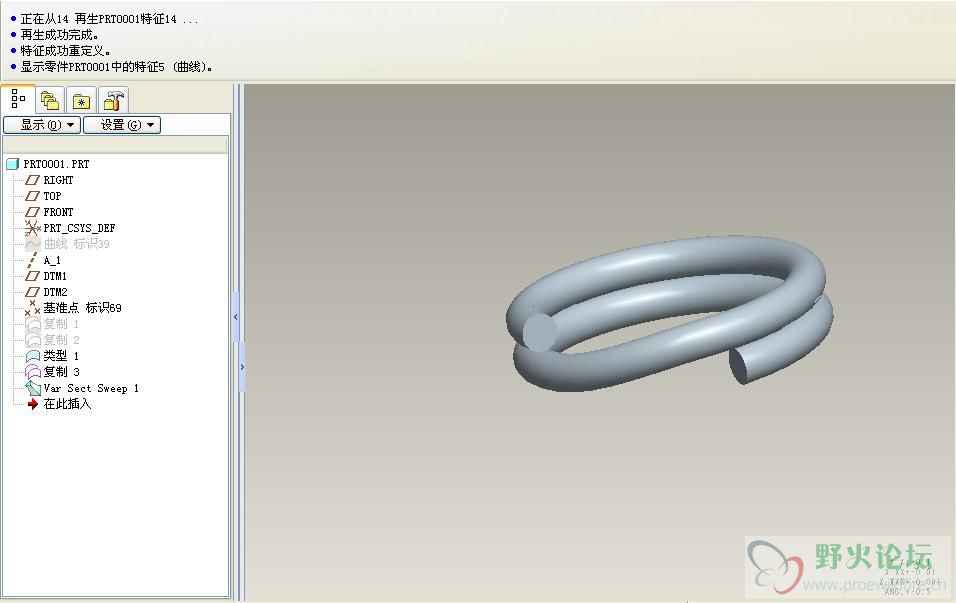Click message '显示零件PRT0001中的特征5 (曲线)。'
This screenshot has width=956, height=603.
tap(116, 66)
